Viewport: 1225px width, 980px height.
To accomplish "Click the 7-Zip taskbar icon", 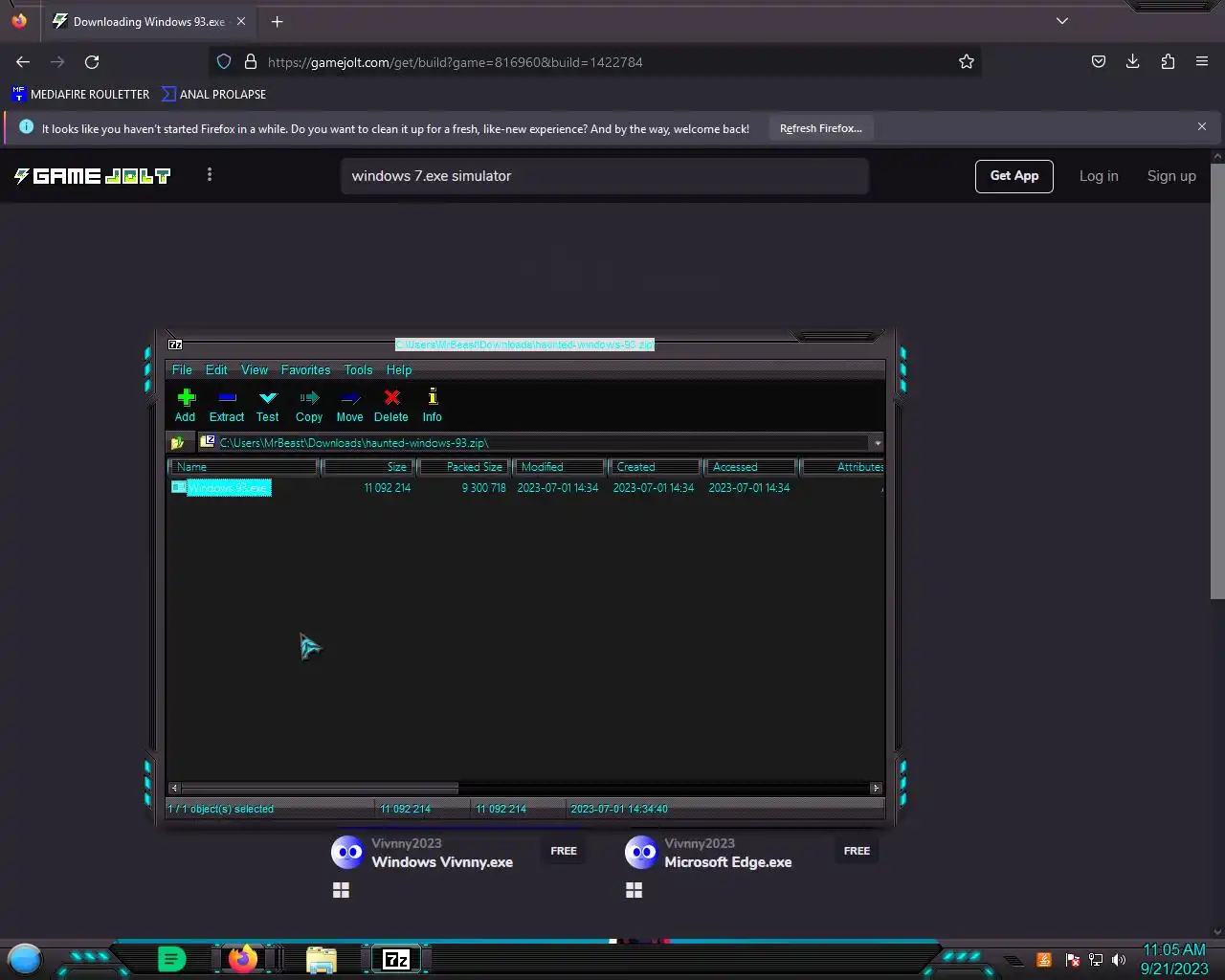I will click(x=396, y=959).
